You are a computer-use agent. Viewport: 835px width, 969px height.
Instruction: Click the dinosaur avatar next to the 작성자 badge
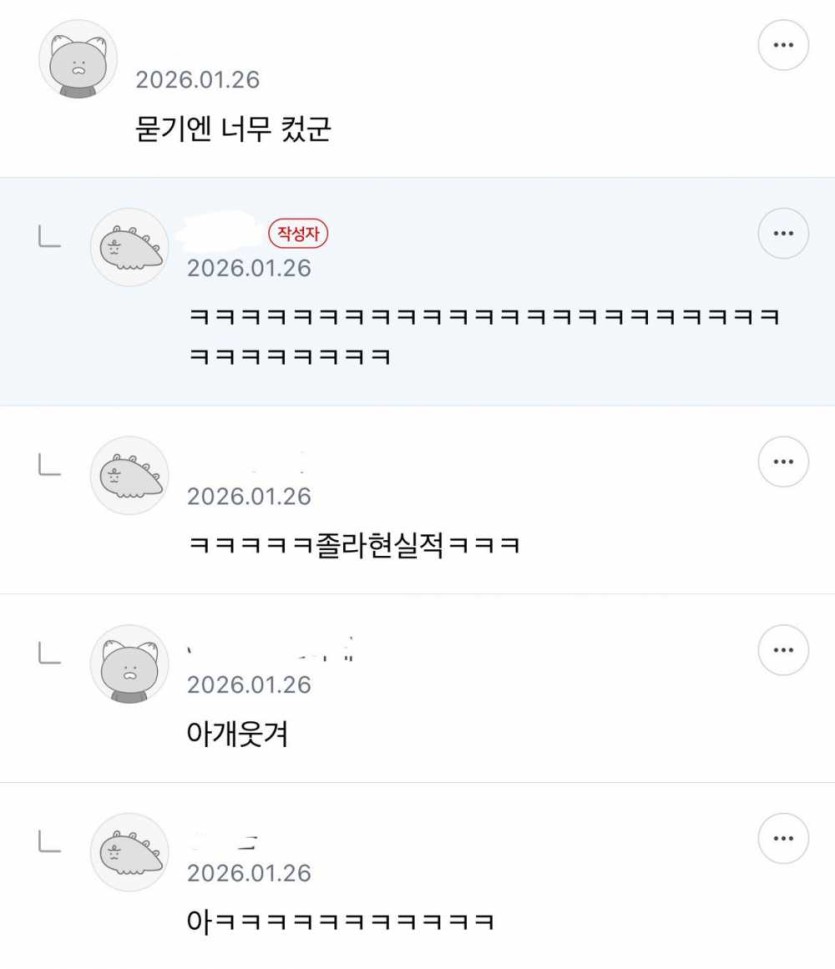[130, 248]
